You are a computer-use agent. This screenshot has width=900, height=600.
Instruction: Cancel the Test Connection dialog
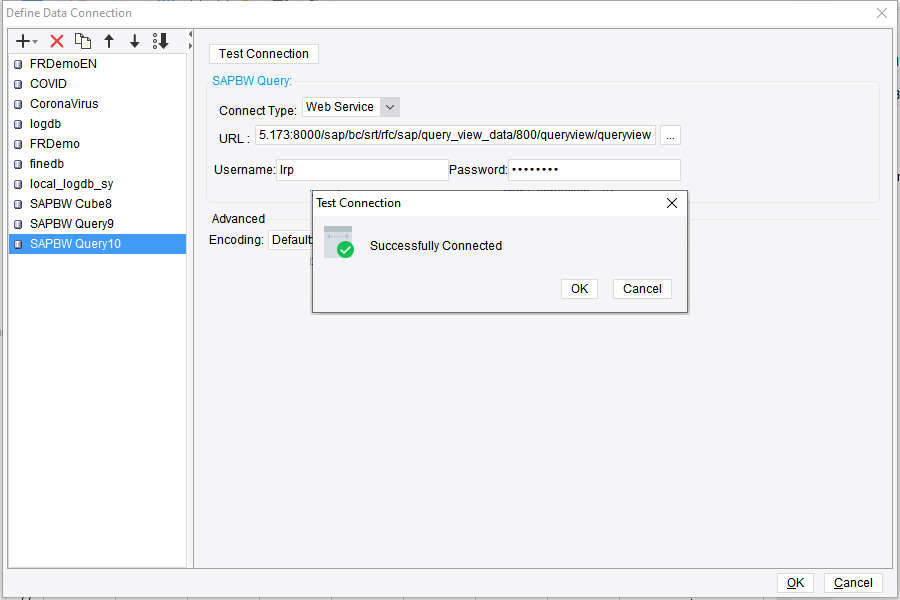(x=641, y=288)
